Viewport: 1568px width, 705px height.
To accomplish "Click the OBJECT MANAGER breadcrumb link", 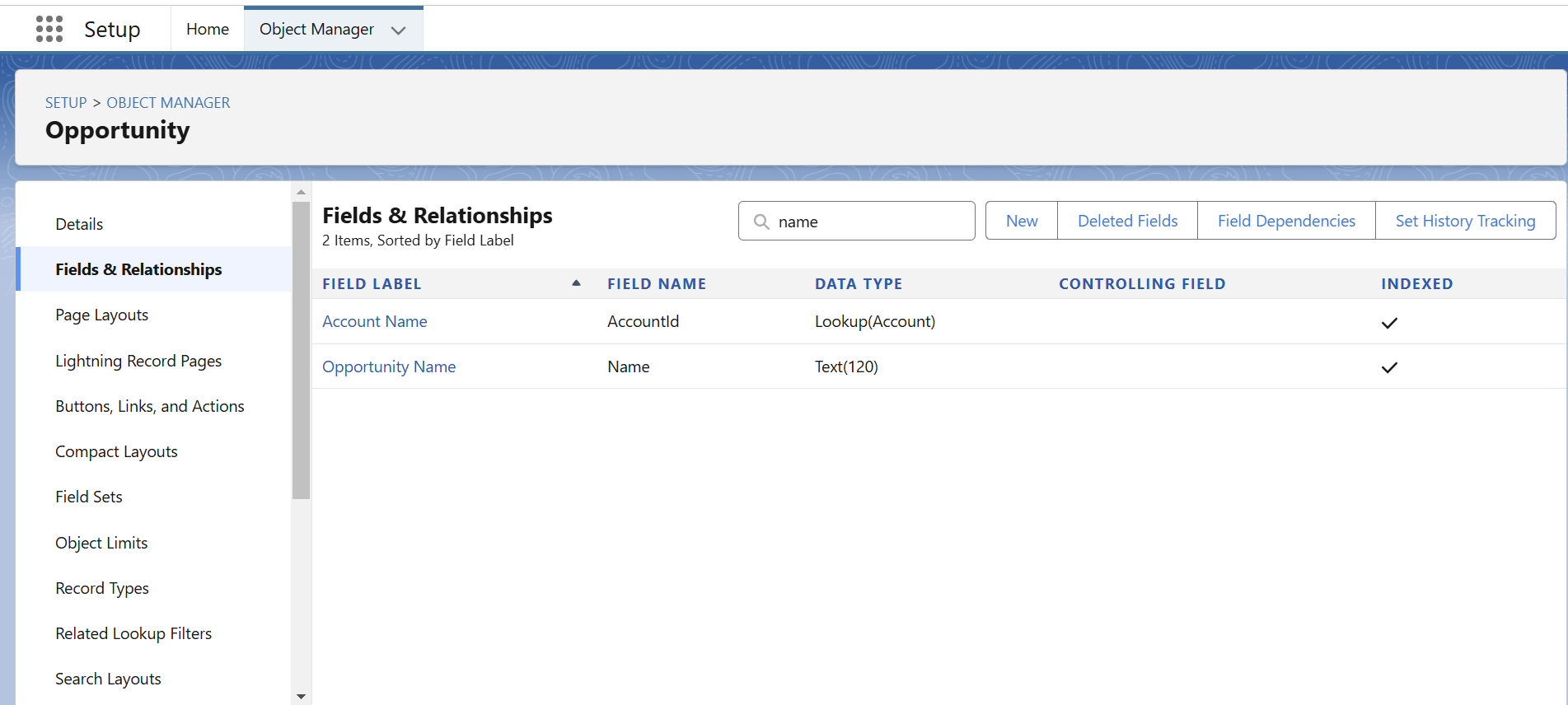I will [168, 103].
